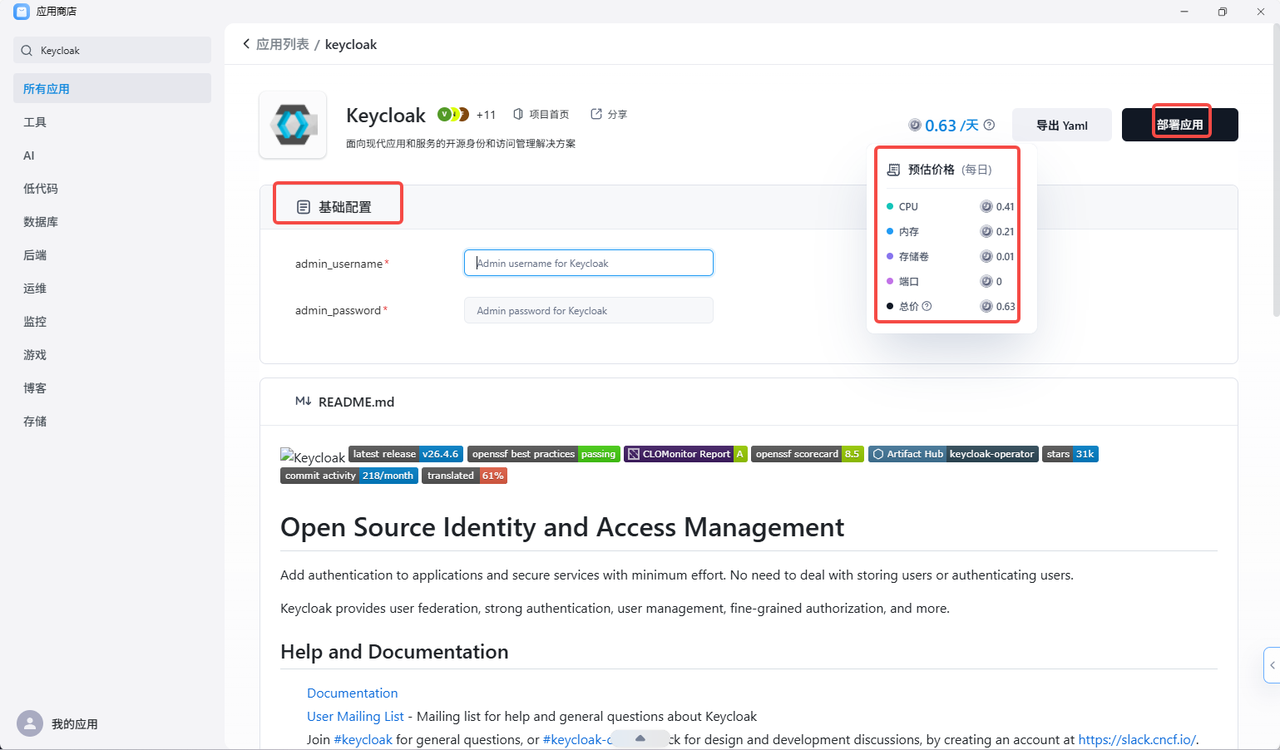Image resolution: width=1280 pixels, height=750 pixels.
Task: Click the help icon after 0.63 /天
Action: click(989, 125)
